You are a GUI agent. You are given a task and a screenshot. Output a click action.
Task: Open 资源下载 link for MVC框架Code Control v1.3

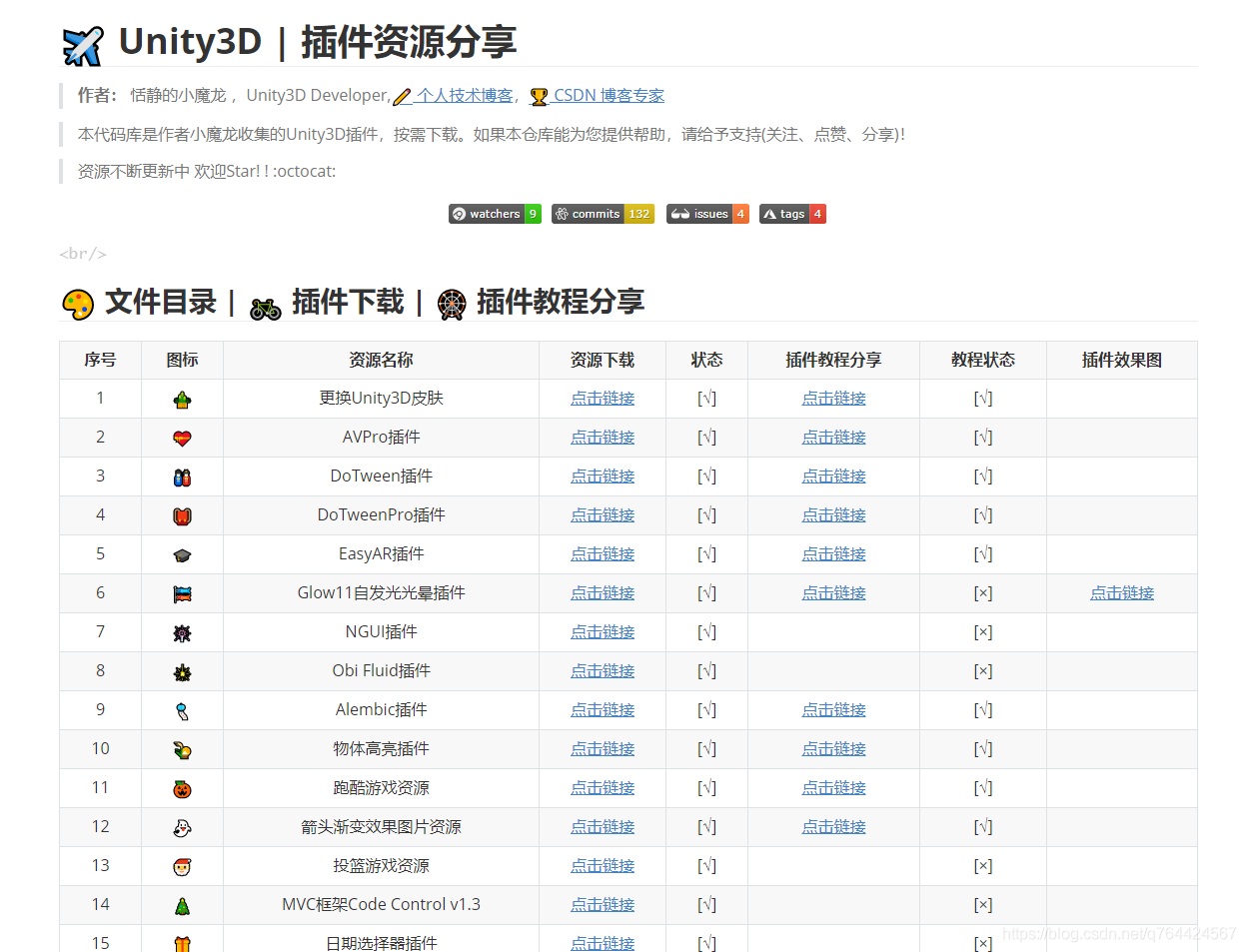pos(603,904)
